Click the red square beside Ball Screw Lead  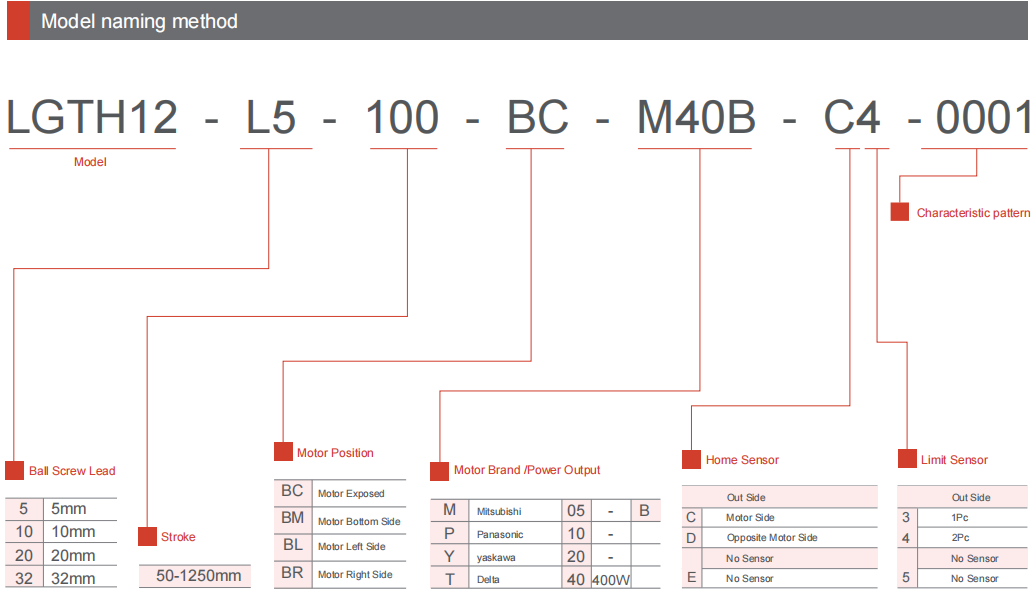pos(14,471)
